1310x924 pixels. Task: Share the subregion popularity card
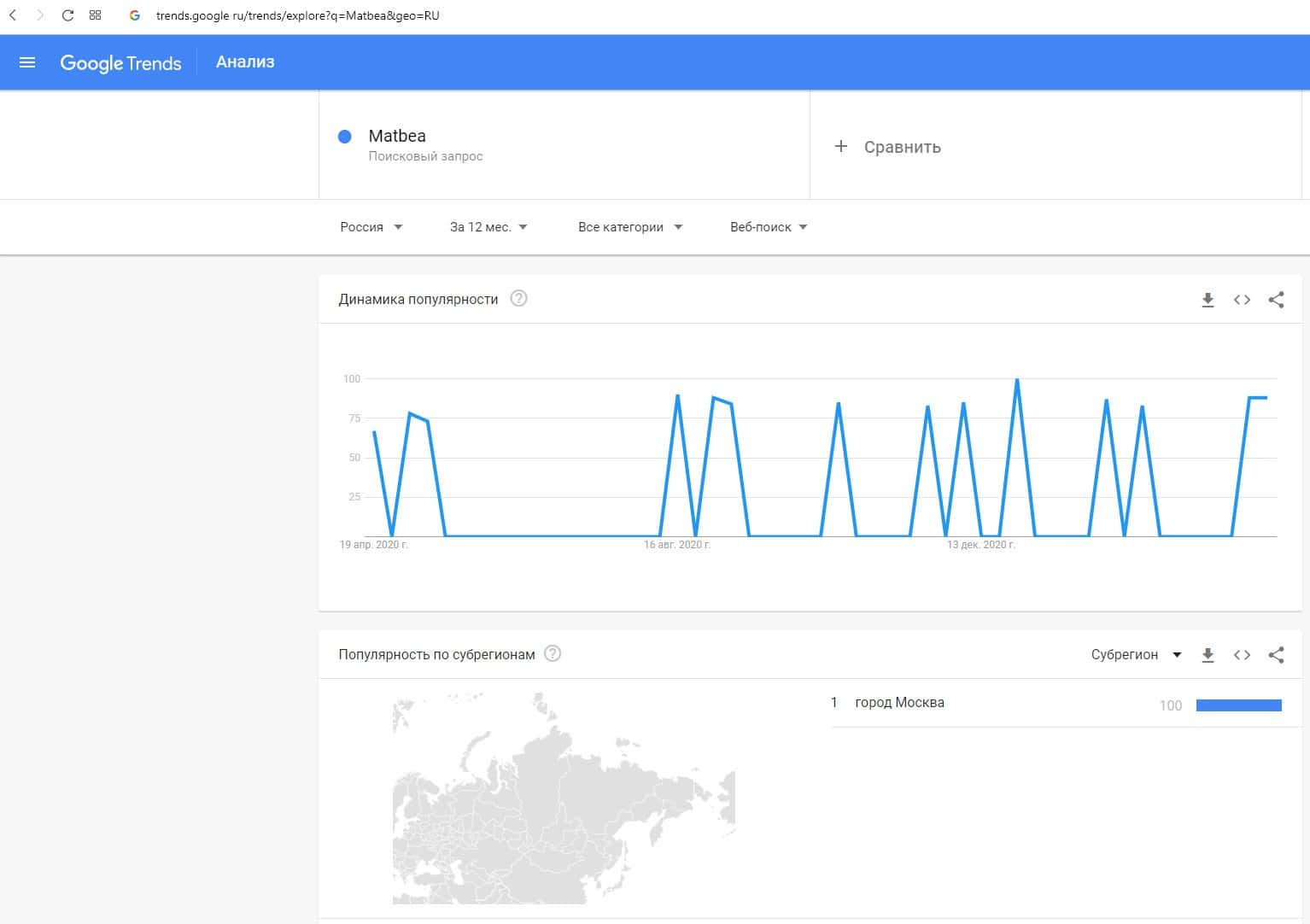(1276, 655)
